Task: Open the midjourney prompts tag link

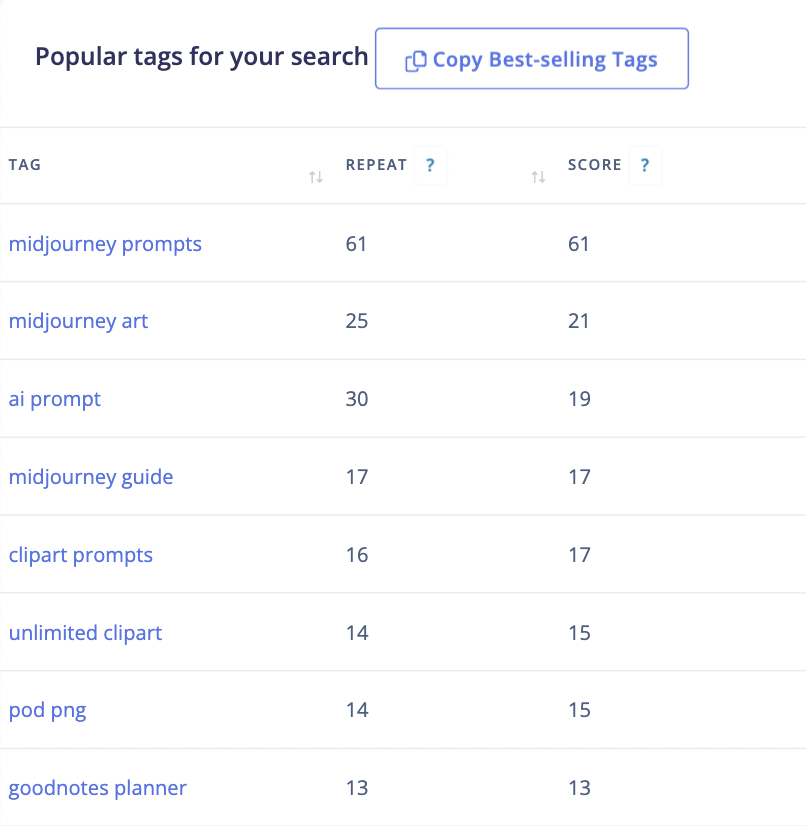Action: tap(105, 244)
